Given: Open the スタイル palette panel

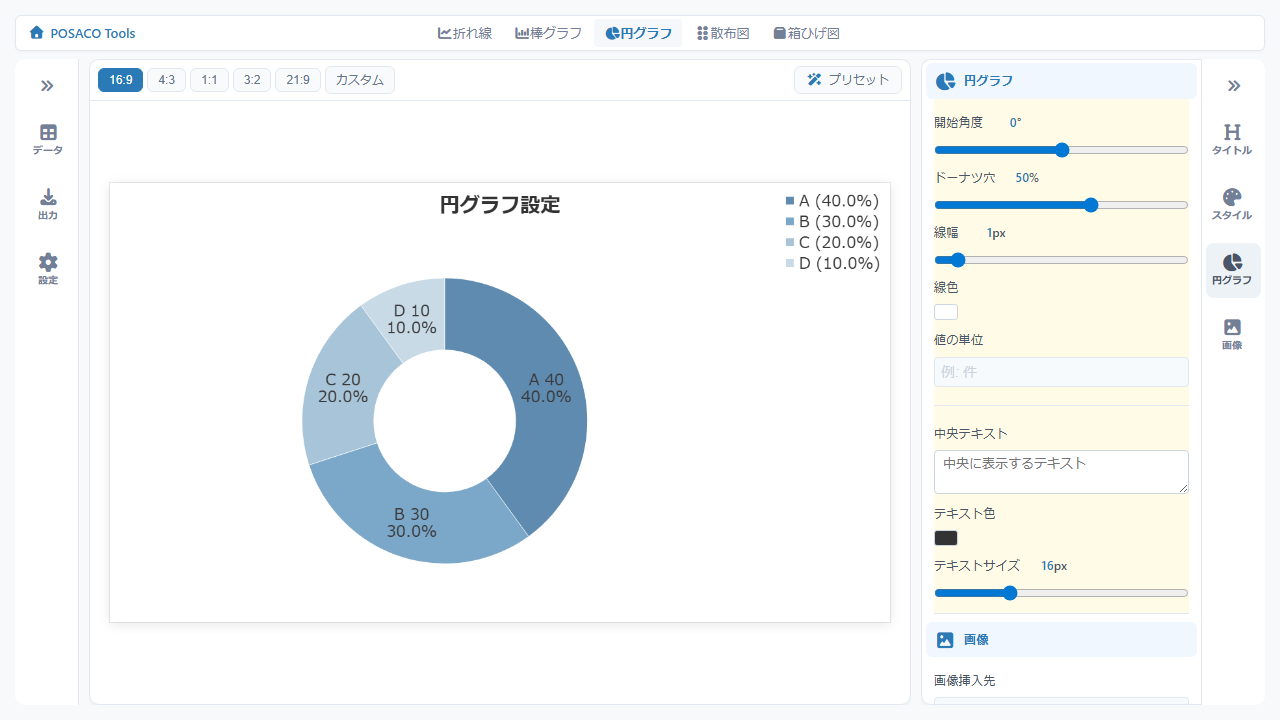Looking at the screenshot, I should [x=1232, y=204].
